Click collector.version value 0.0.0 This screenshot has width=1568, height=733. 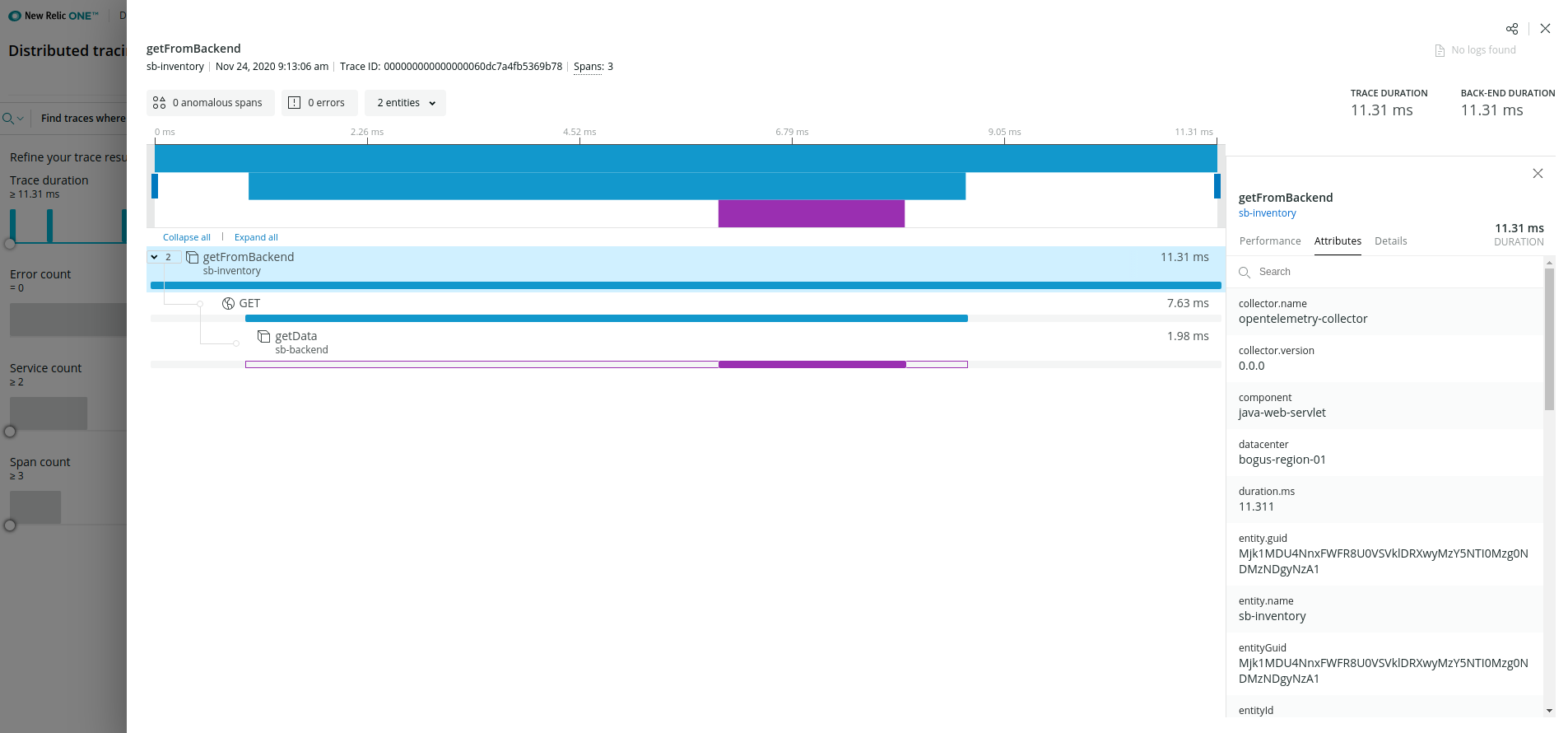[x=1252, y=366]
